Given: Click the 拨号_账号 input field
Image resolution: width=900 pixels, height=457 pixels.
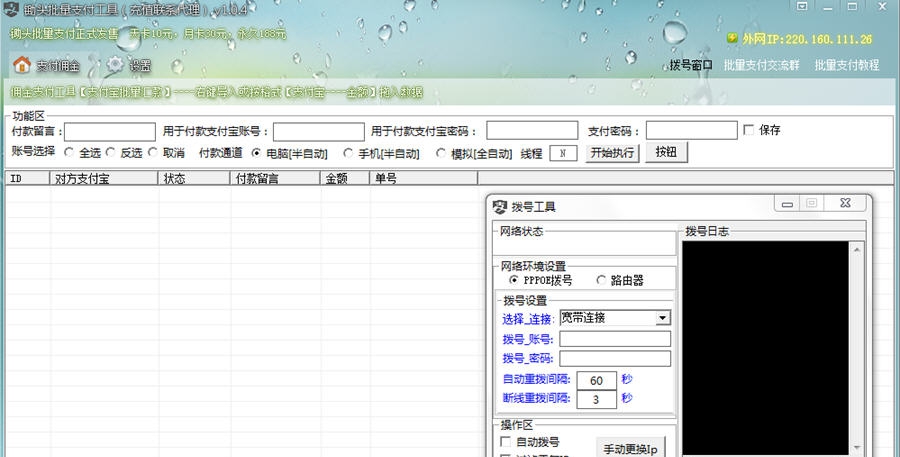Looking at the screenshot, I should pyautogui.click(x=615, y=339).
